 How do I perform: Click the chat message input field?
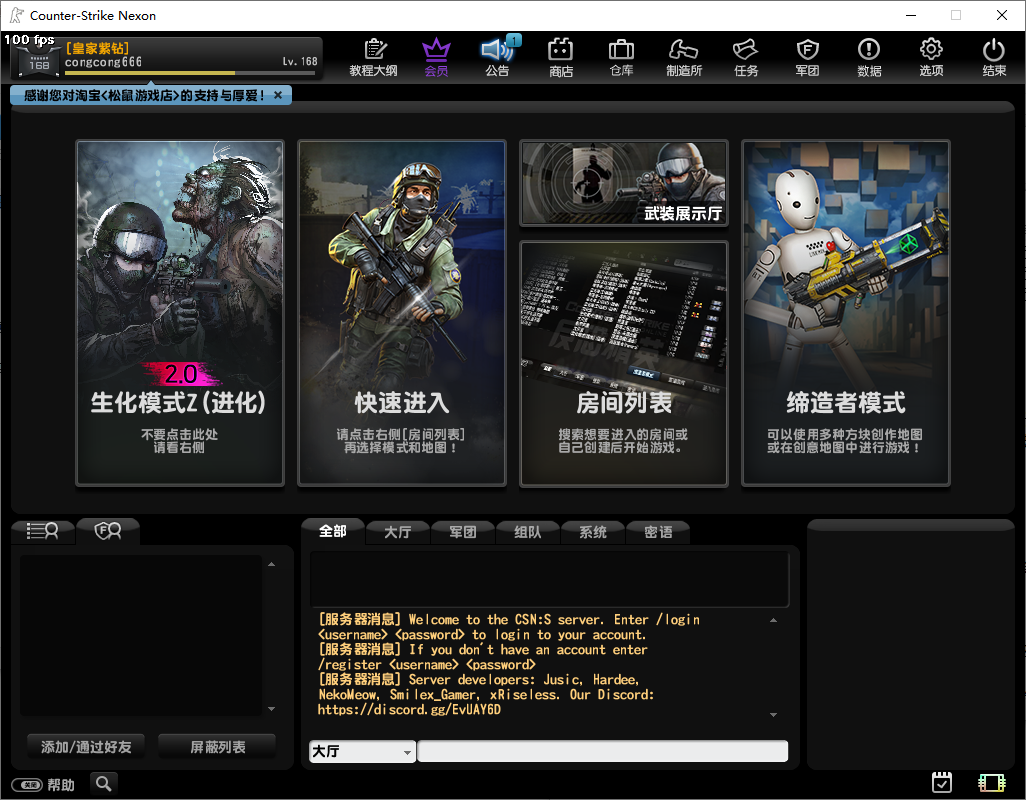(x=602, y=752)
